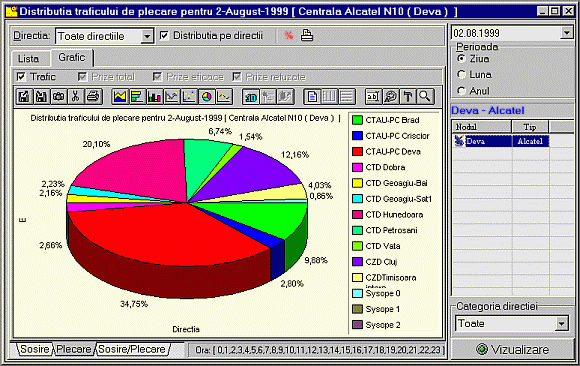
Task: Select the Deva Alcatel row in node list
Action: point(501,141)
